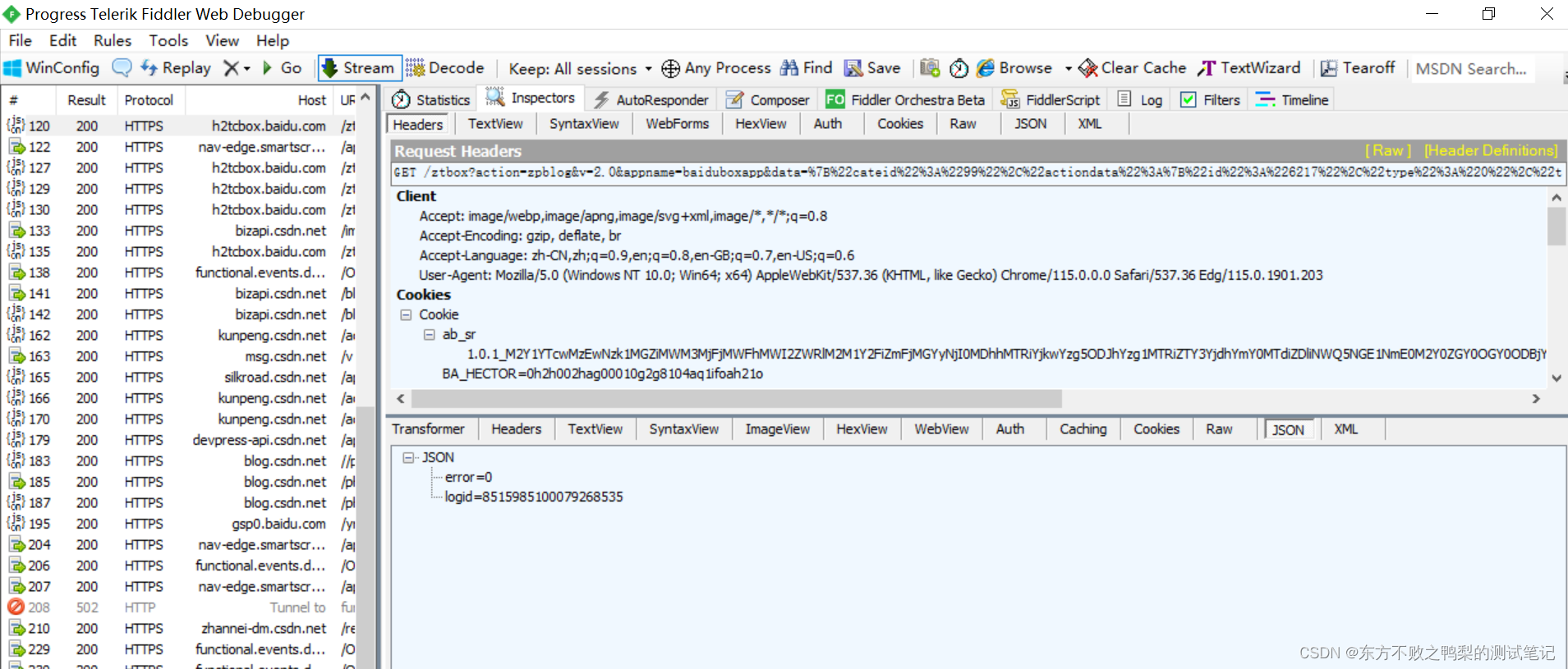This screenshot has width=1568, height=669.
Task: Open the File menu
Action: 21,40
